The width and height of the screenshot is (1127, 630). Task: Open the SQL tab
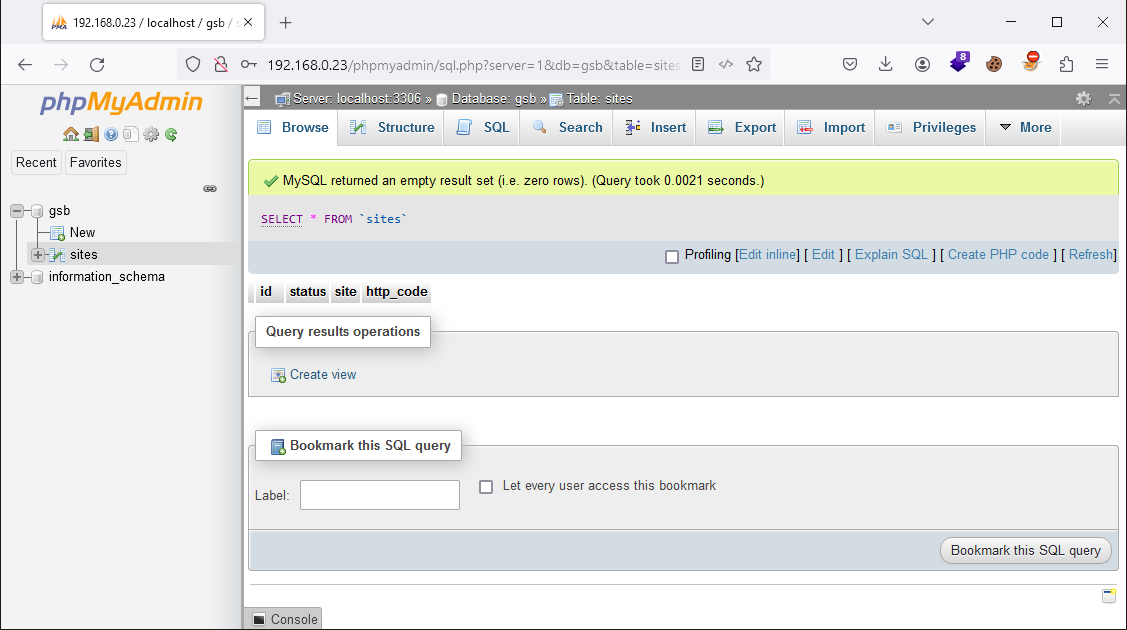click(483, 127)
